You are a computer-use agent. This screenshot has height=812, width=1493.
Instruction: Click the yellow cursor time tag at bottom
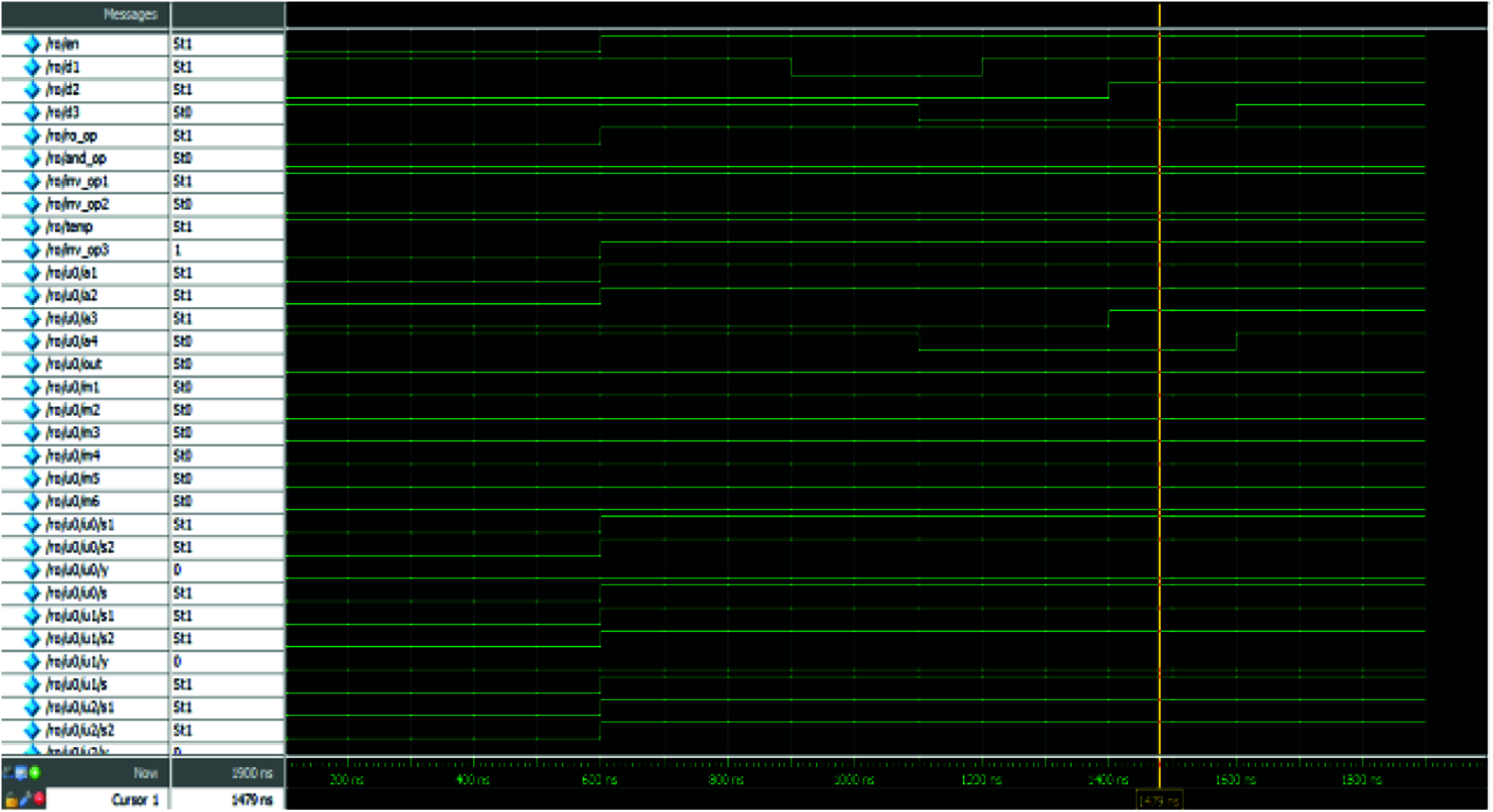(x=1159, y=801)
